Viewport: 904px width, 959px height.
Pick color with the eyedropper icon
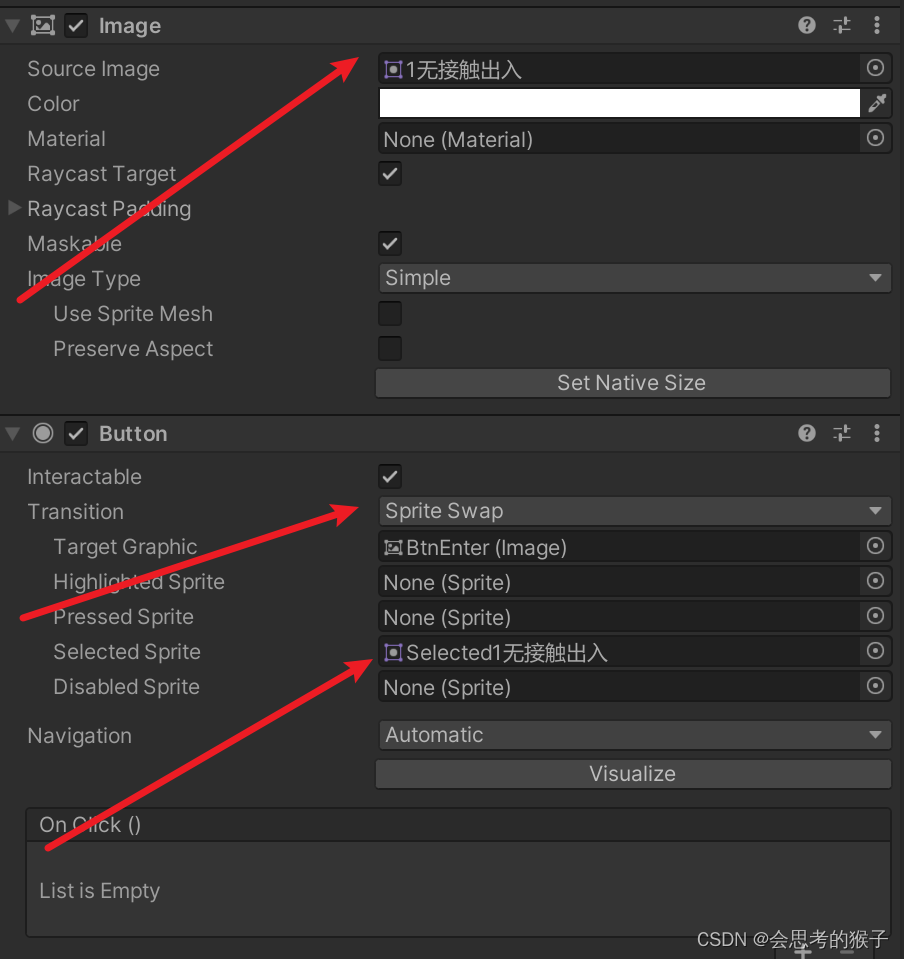pyautogui.click(x=878, y=102)
